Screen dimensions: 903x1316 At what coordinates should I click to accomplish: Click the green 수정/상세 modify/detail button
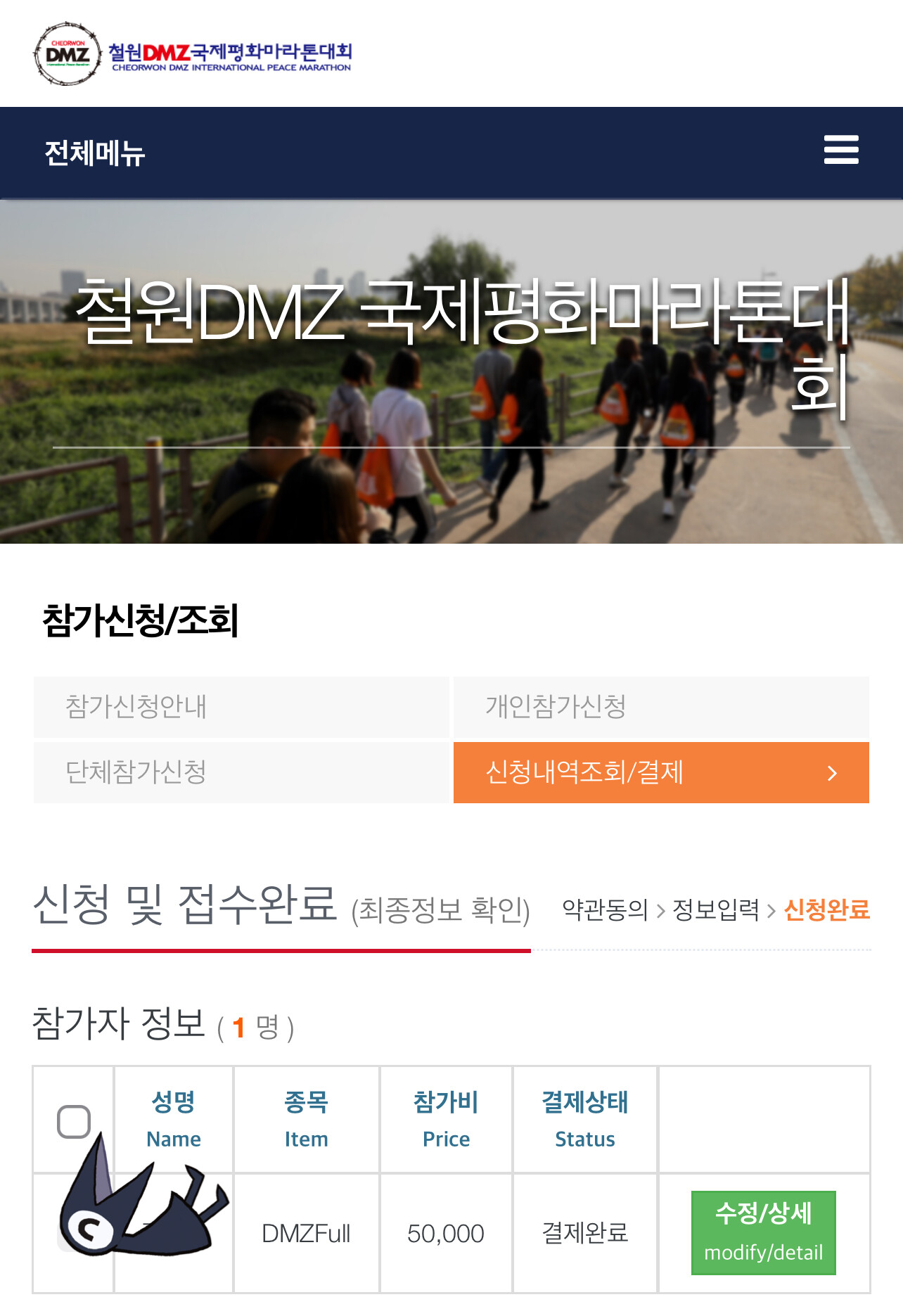(764, 1232)
